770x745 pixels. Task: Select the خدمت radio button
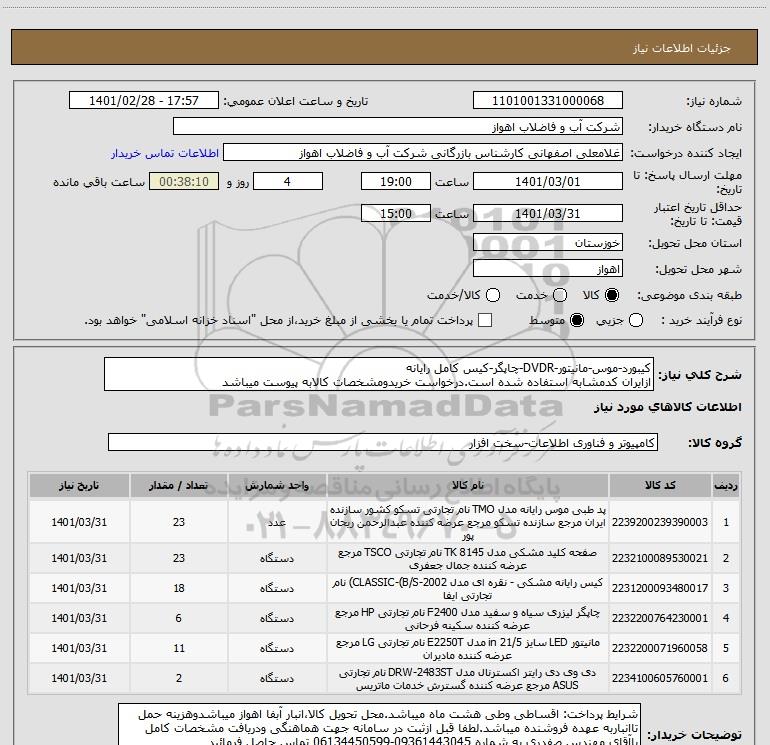[x=560, y=295]
